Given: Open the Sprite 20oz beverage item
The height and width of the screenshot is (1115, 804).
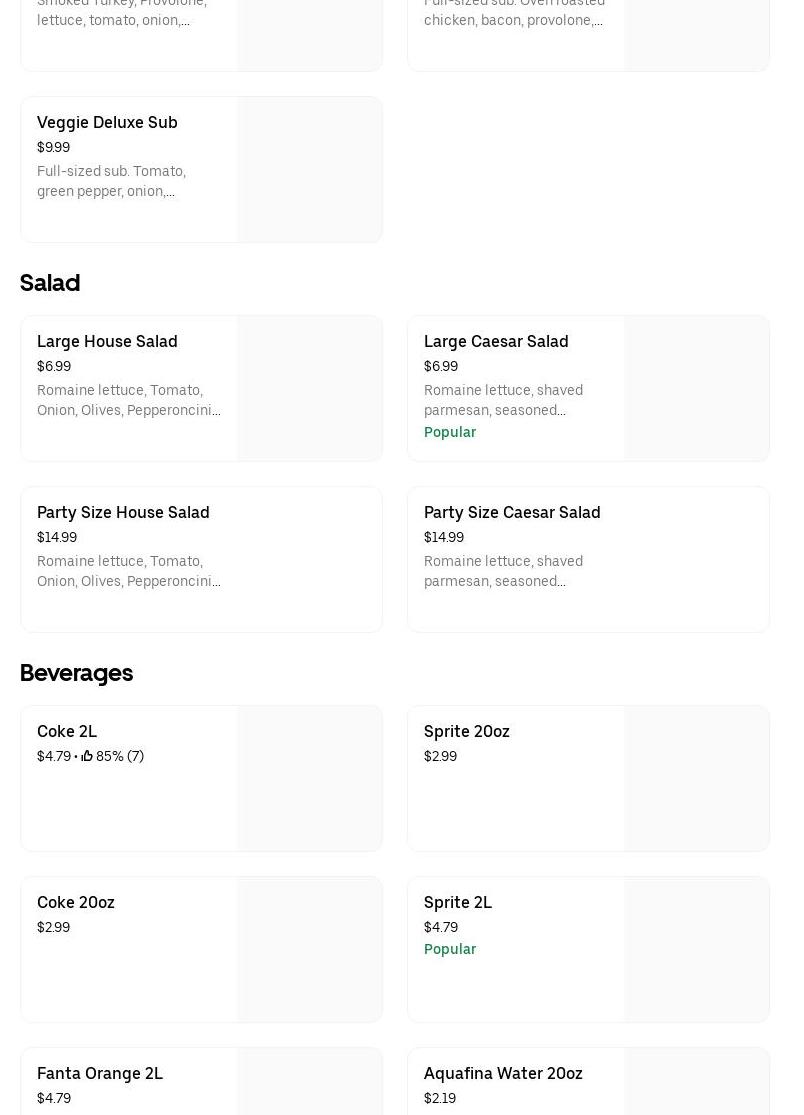Looking at the screenshot, I should [467, 731].
